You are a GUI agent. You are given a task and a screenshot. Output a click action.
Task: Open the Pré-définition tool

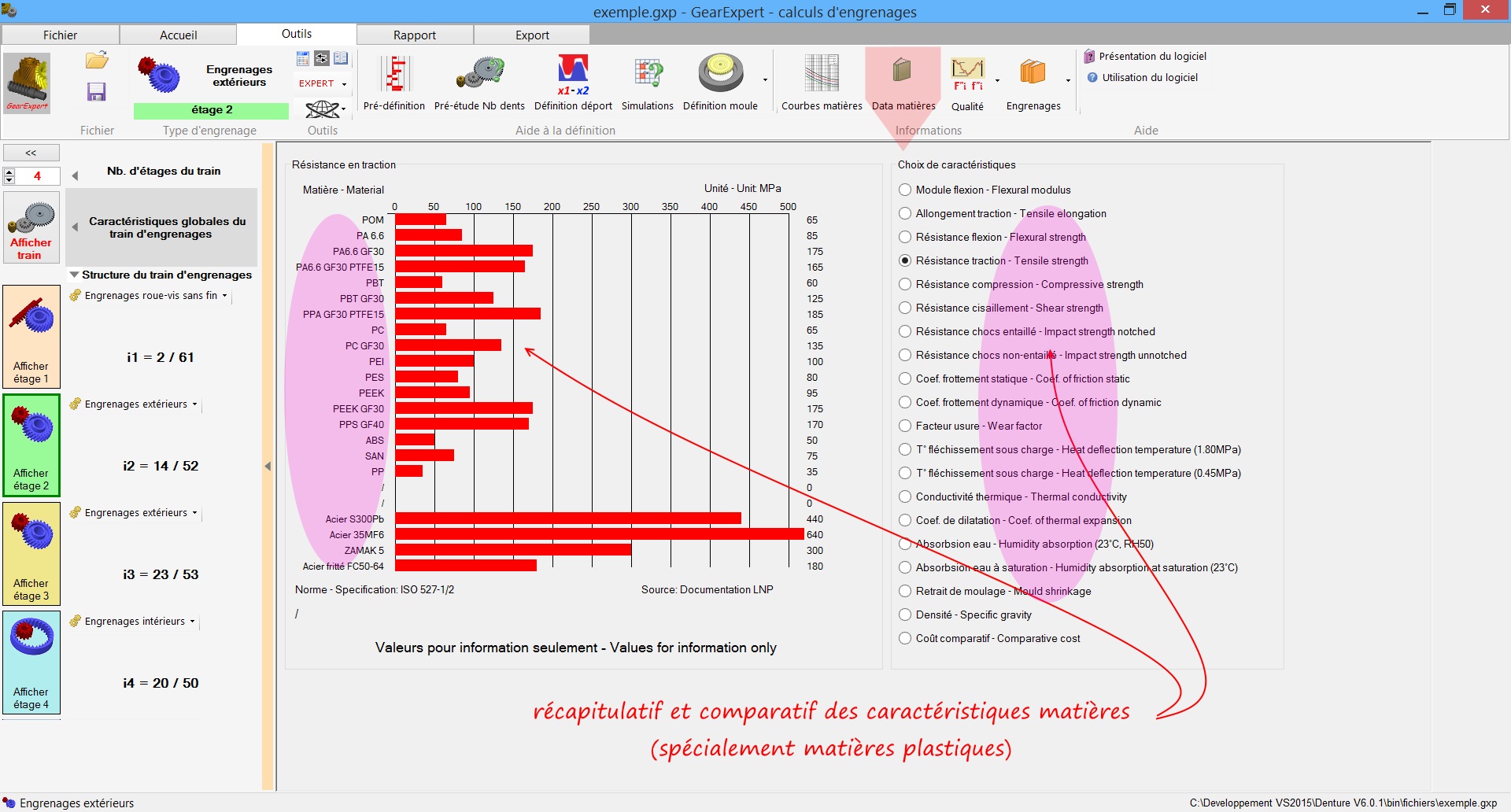point(394,83)
